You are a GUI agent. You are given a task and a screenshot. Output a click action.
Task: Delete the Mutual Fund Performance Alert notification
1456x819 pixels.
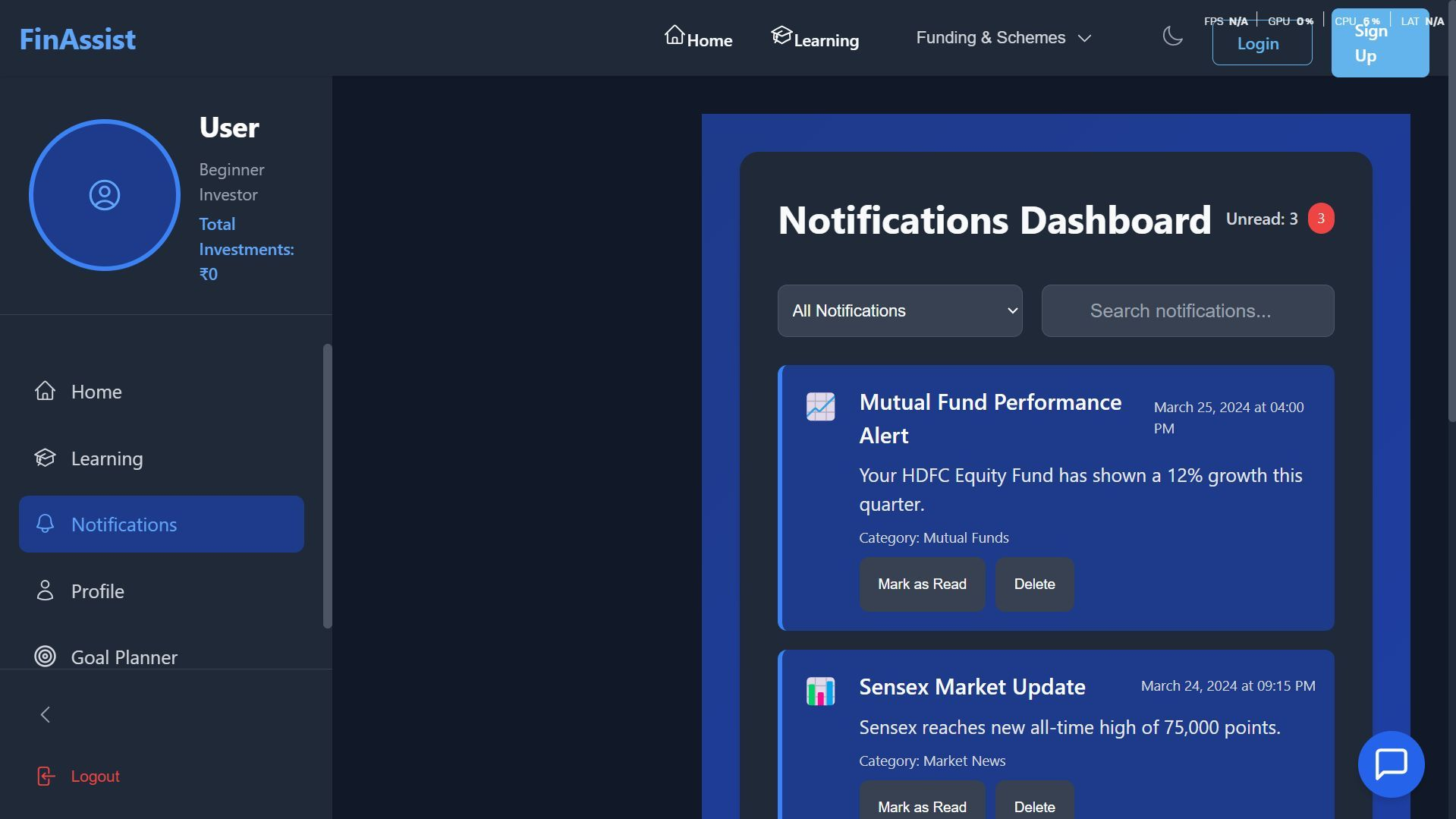(1034, 584)
